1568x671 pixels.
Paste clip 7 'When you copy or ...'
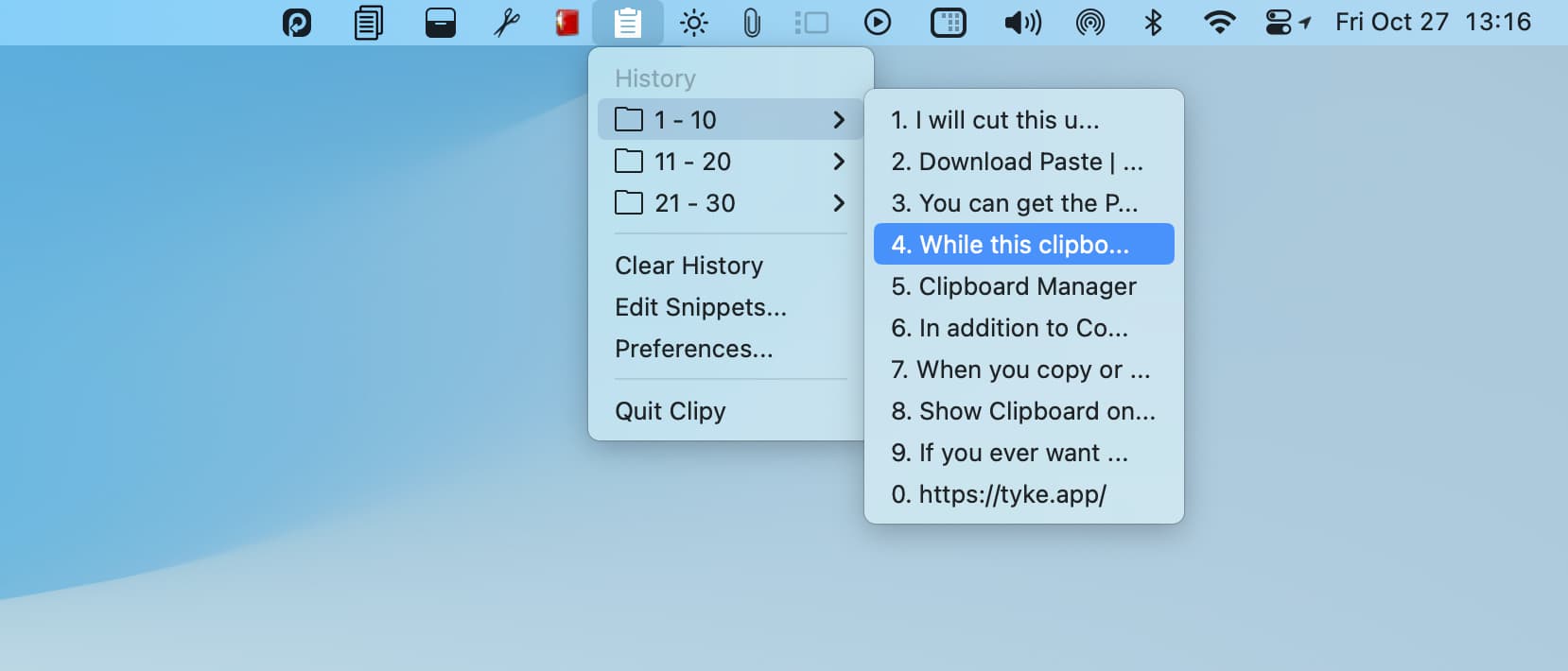click(1024, 370)
